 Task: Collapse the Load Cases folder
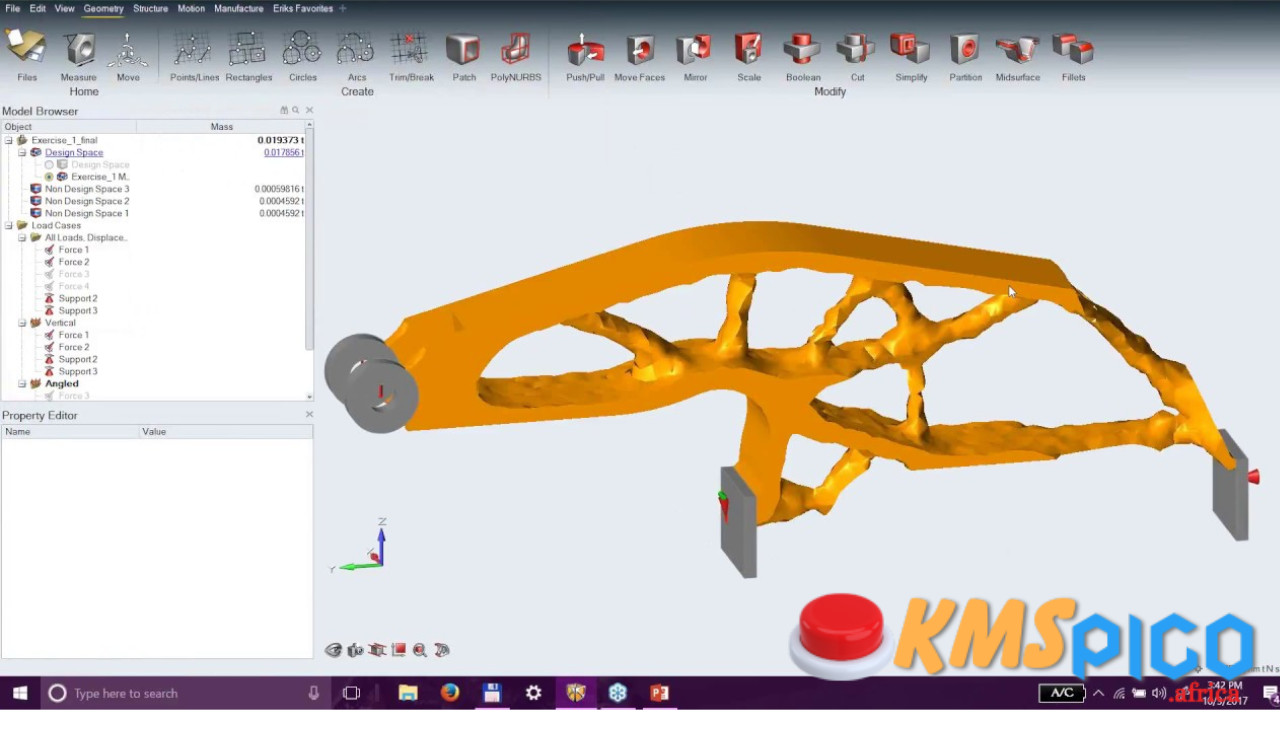pyautogui.click(x=9, y=226)
